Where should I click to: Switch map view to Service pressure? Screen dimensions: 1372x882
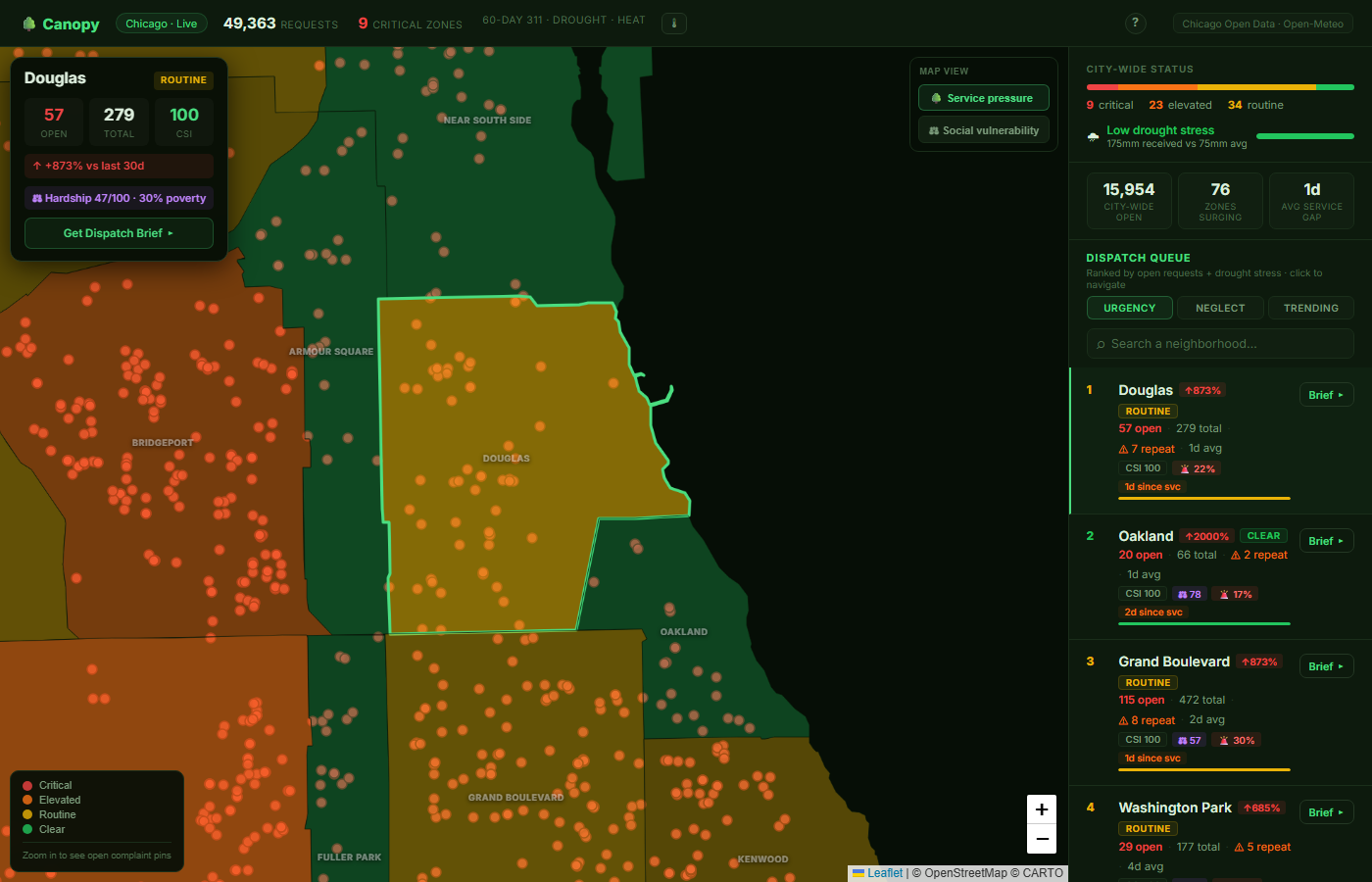pos(984,98)
